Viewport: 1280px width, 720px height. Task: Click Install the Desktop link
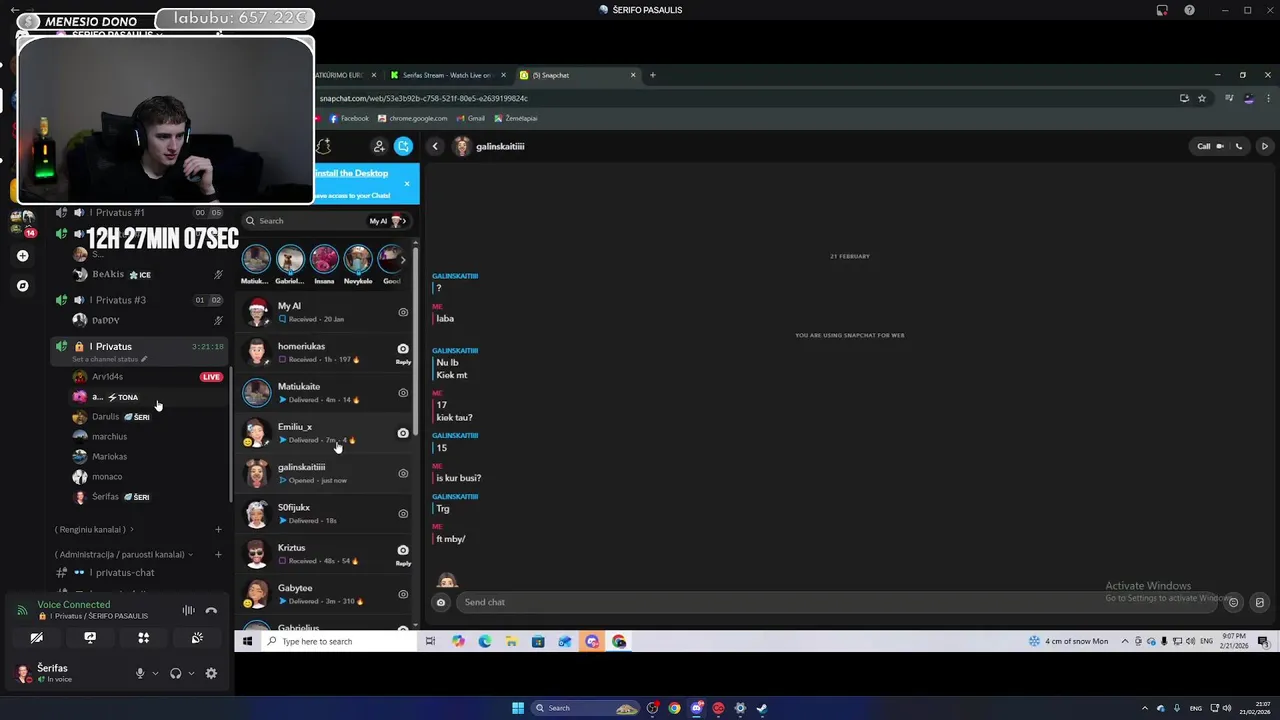(351, 173)
